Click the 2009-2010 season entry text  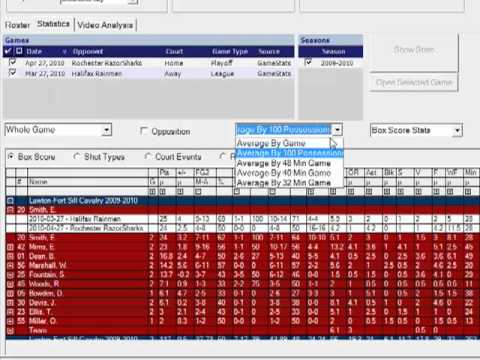pyautogui.click(x=337, y=63)
